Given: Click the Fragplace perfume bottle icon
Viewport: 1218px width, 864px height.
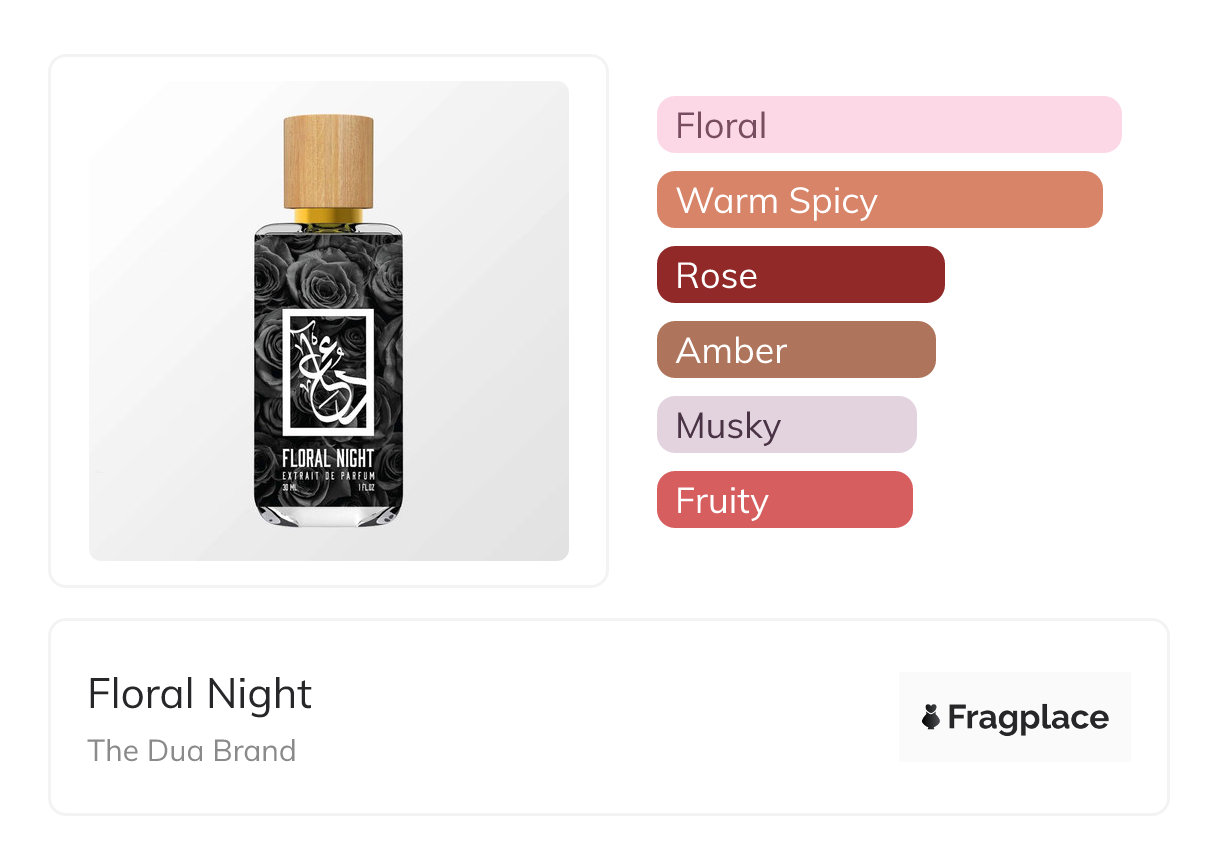Looking at the screenshot, I should point(931,717).
